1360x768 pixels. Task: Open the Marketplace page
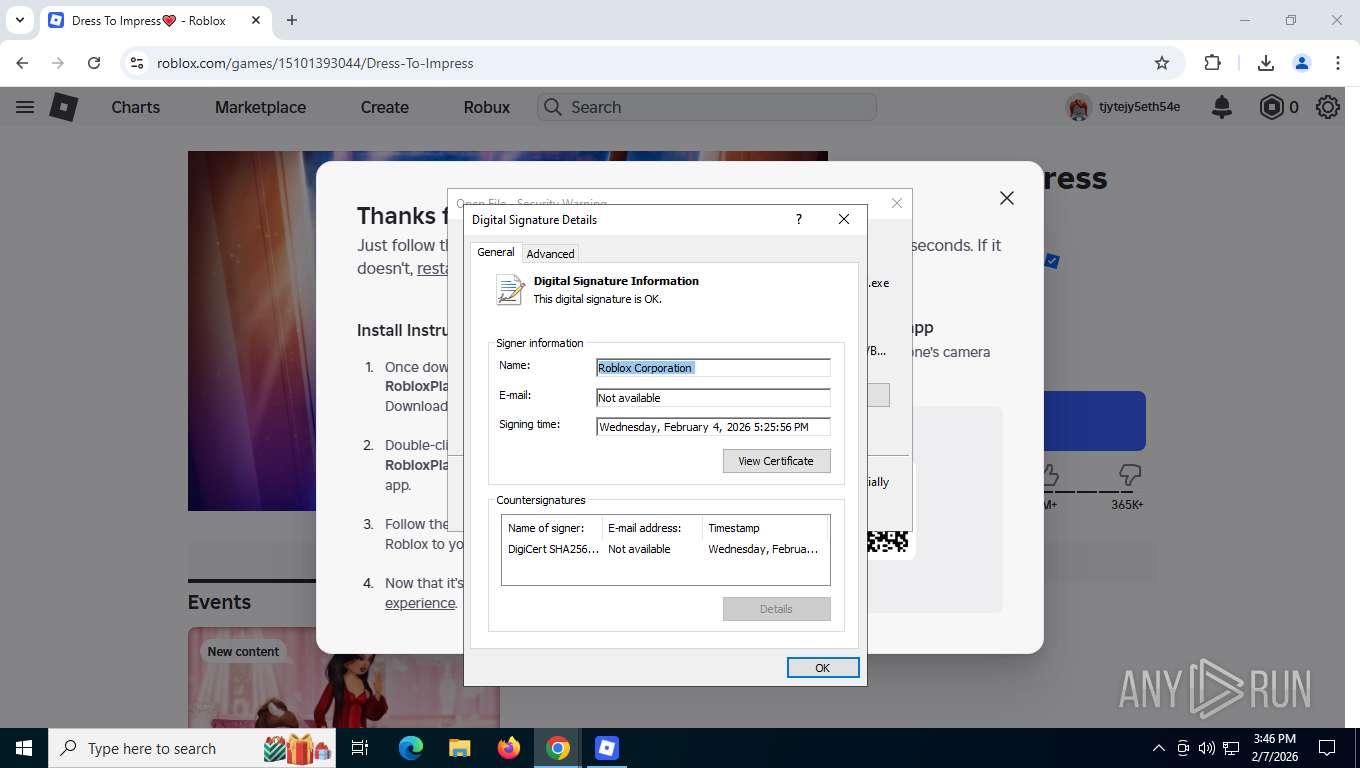pos(260,107)
